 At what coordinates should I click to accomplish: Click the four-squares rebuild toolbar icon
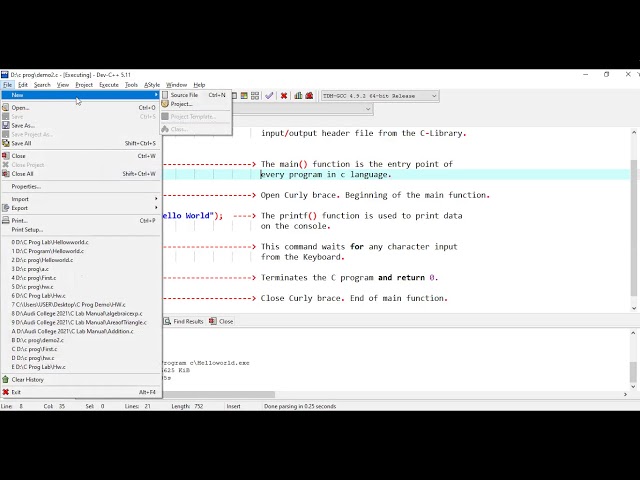[255, 96]
